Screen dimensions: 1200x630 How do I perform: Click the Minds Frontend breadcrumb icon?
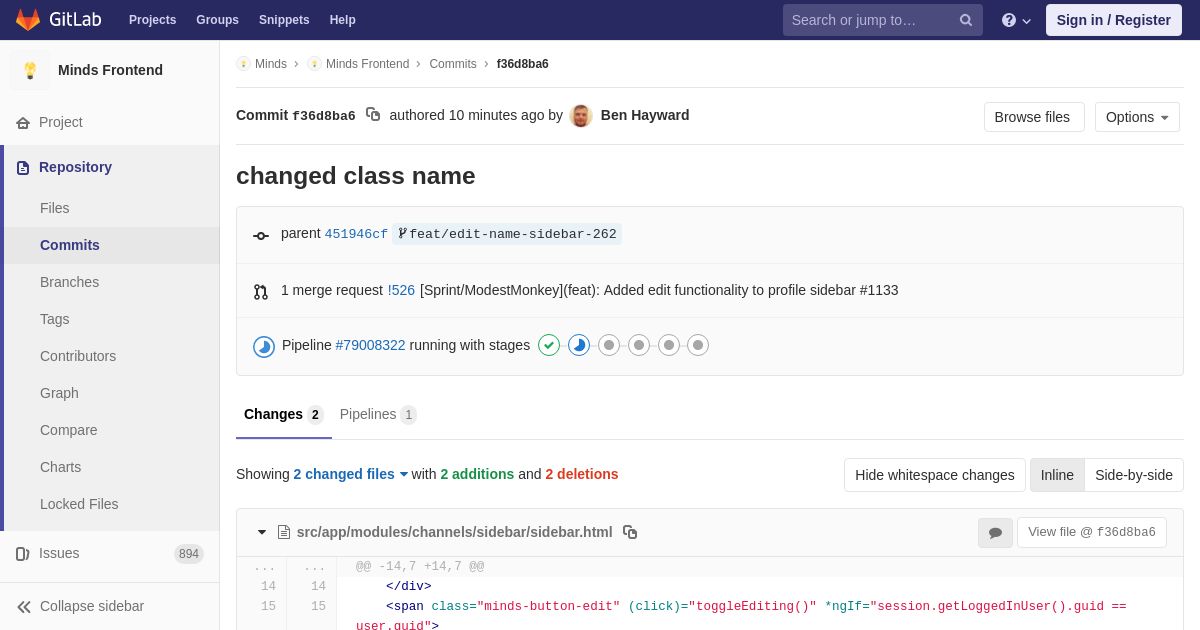coord(314,64)
